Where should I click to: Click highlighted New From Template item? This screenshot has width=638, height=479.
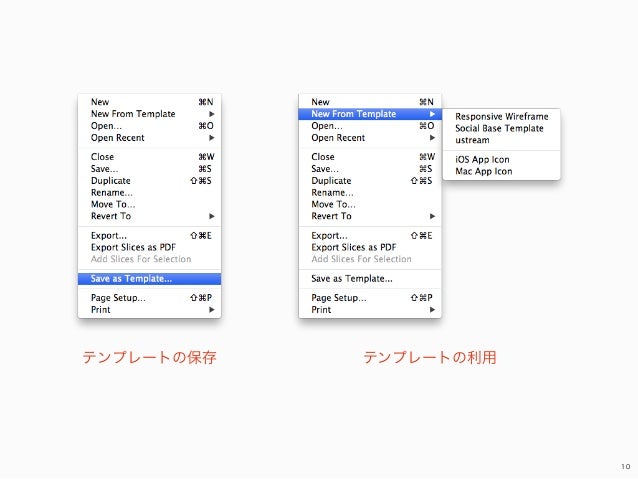370,114
